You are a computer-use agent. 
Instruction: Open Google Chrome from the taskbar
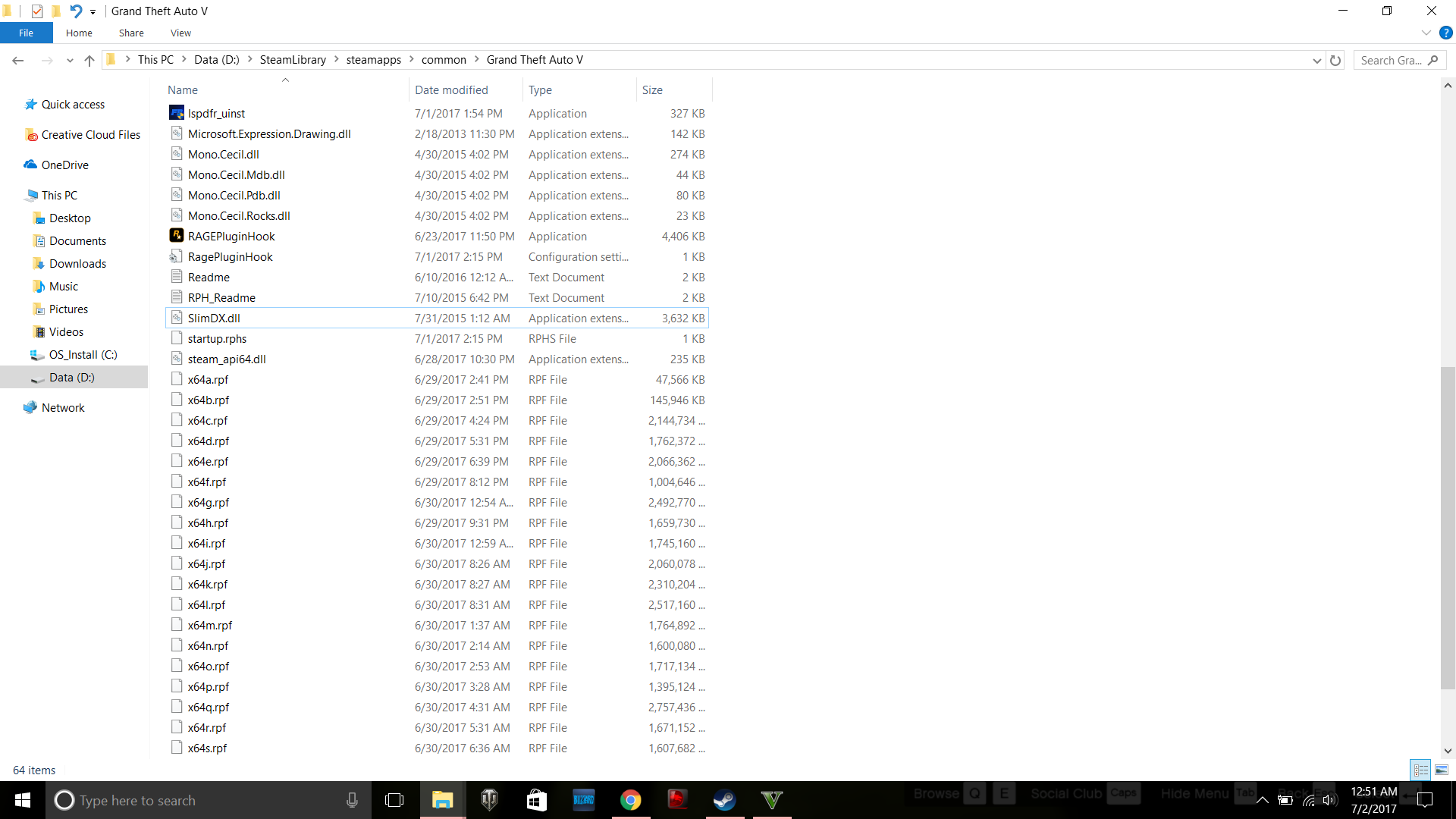click(x=630, y=800)
